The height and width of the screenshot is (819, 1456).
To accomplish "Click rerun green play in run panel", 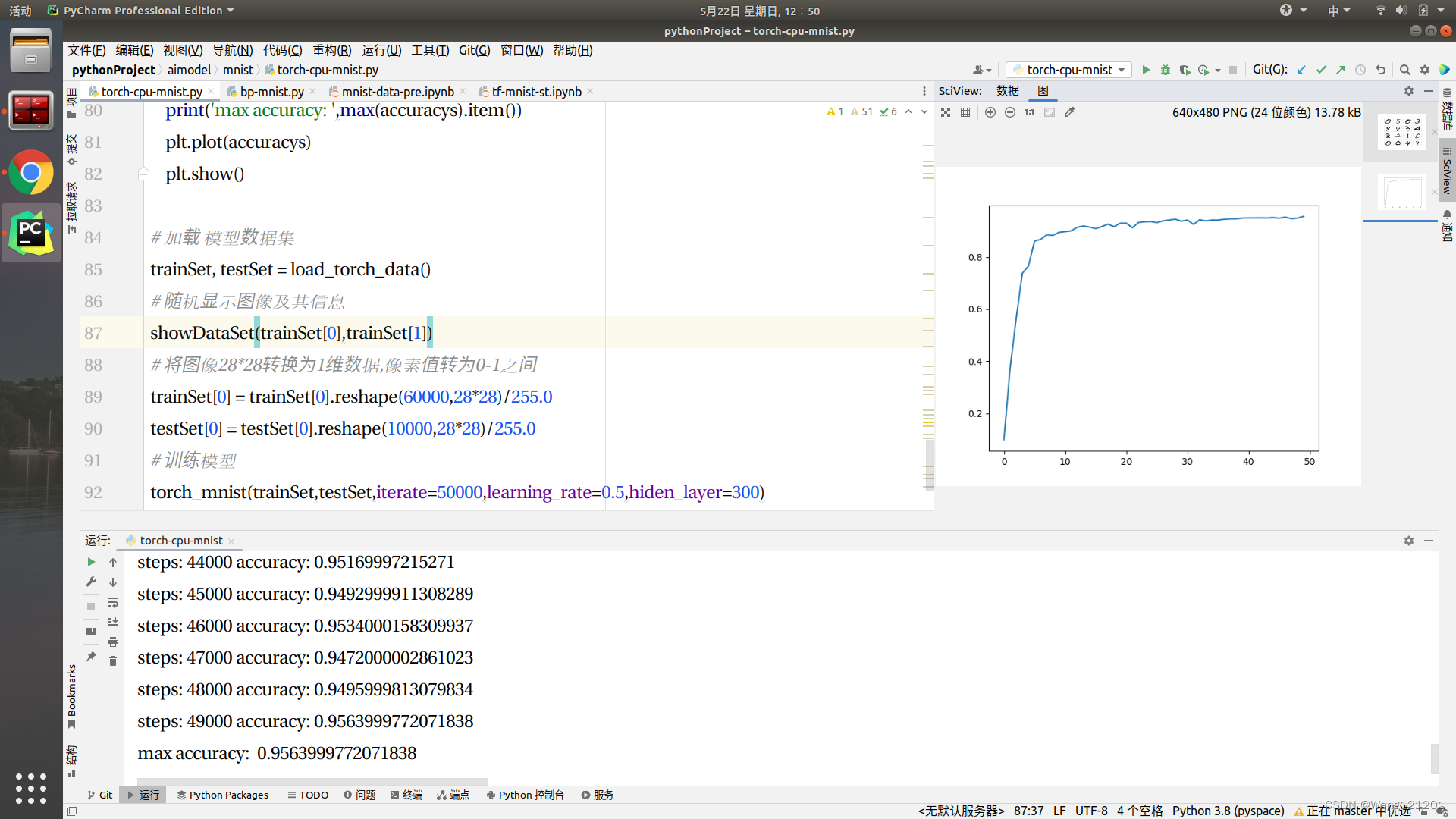I will pos(91,562).
